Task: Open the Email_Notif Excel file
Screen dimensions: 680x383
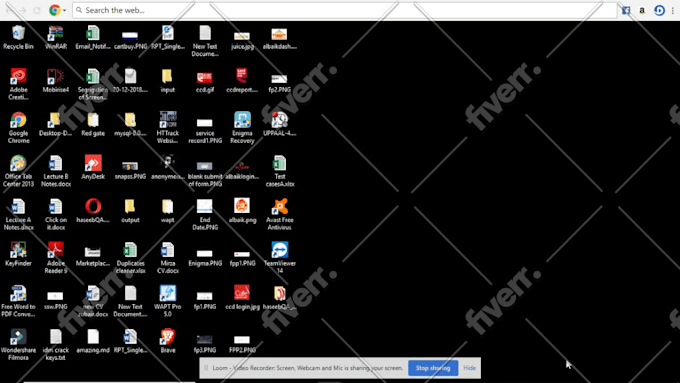Action: pos(93,37)
